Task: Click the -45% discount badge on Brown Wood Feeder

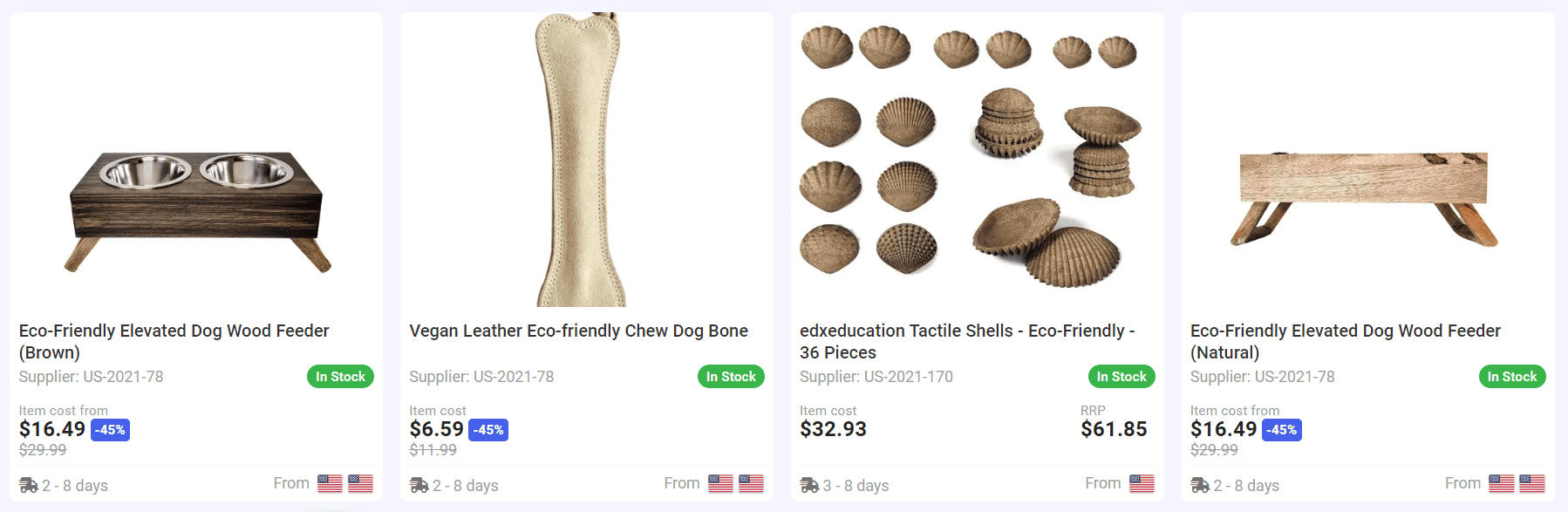Action: pos(110,429)
